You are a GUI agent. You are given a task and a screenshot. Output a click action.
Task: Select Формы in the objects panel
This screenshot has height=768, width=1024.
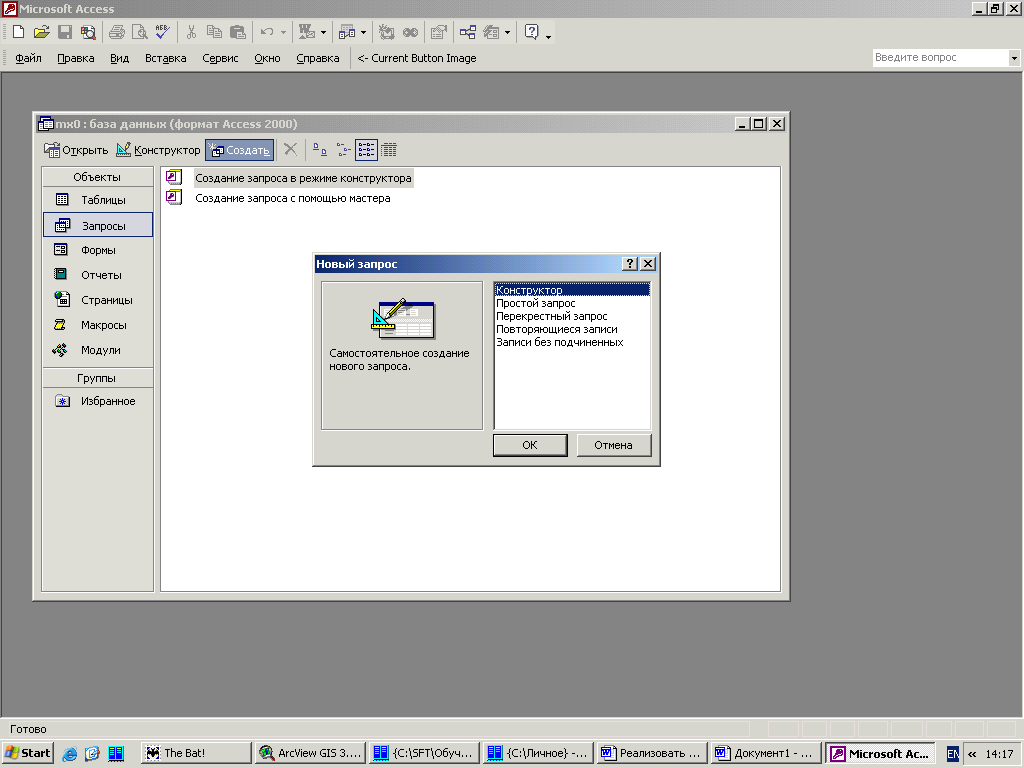(97, 250)
